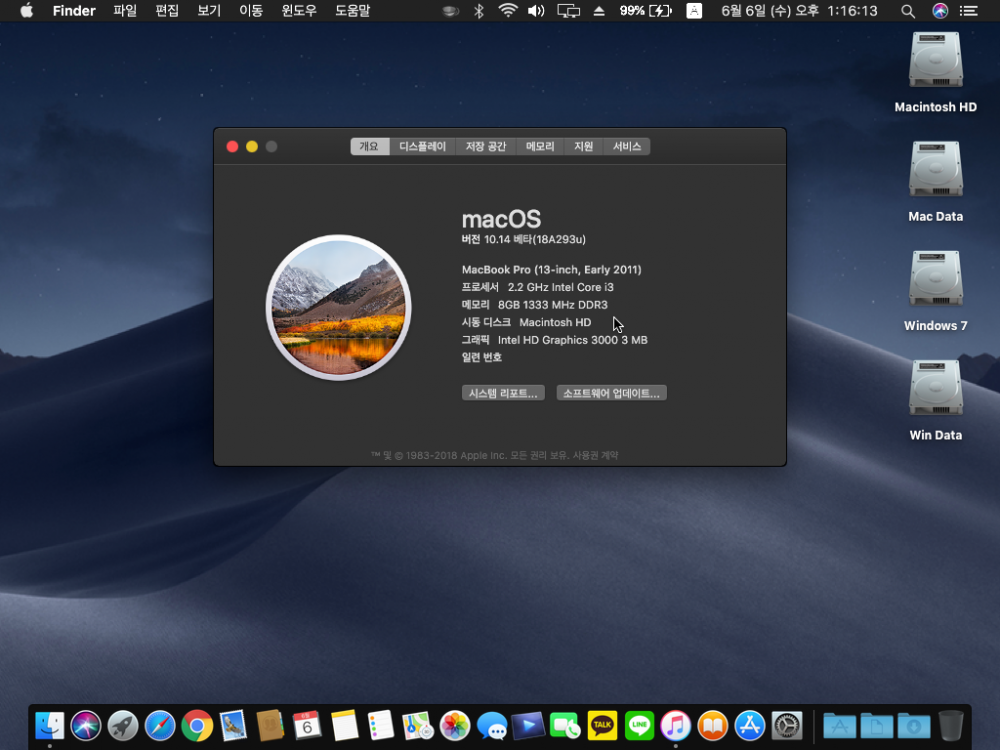
Task: Open Safari from the Dock
Action: pyautogui.click(x=160, y=726)
